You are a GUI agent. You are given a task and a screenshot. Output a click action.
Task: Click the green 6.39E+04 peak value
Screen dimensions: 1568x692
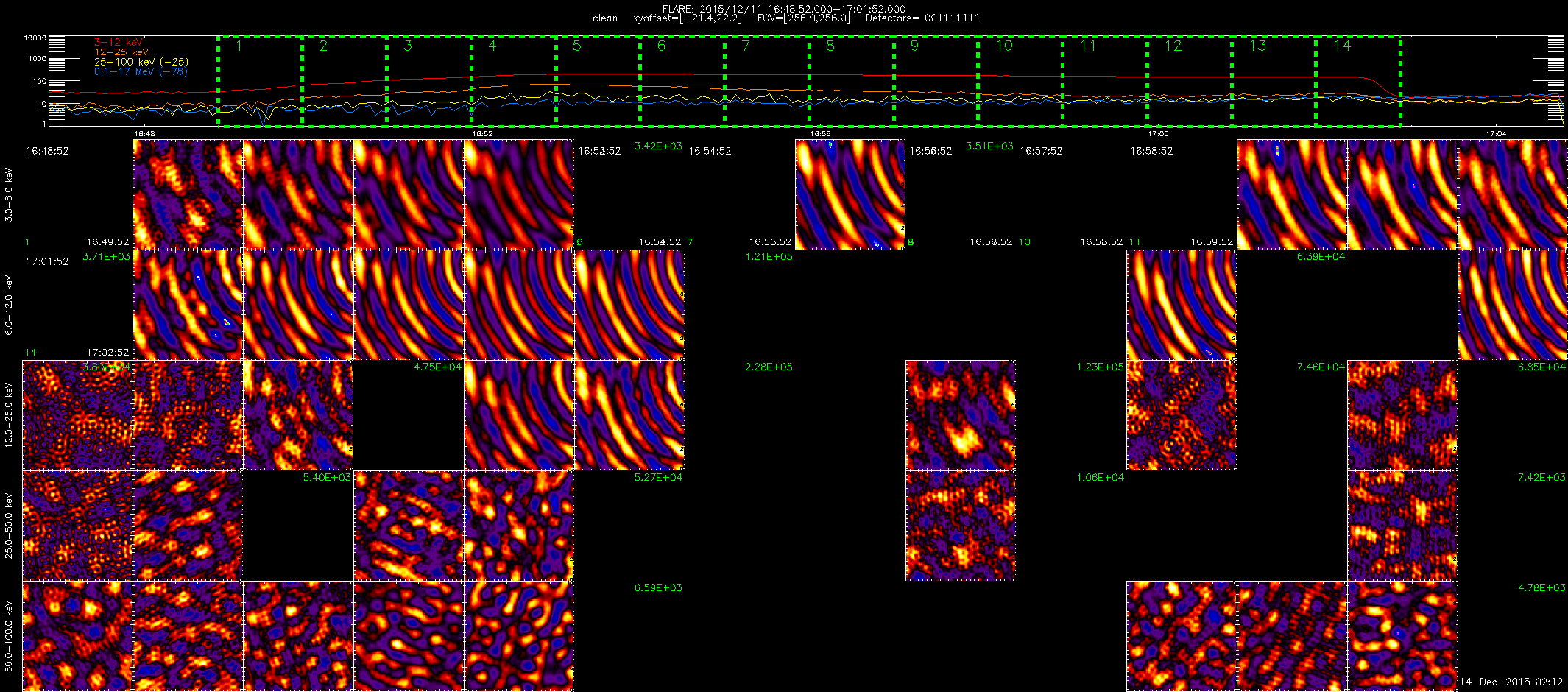pos(1321,257)
